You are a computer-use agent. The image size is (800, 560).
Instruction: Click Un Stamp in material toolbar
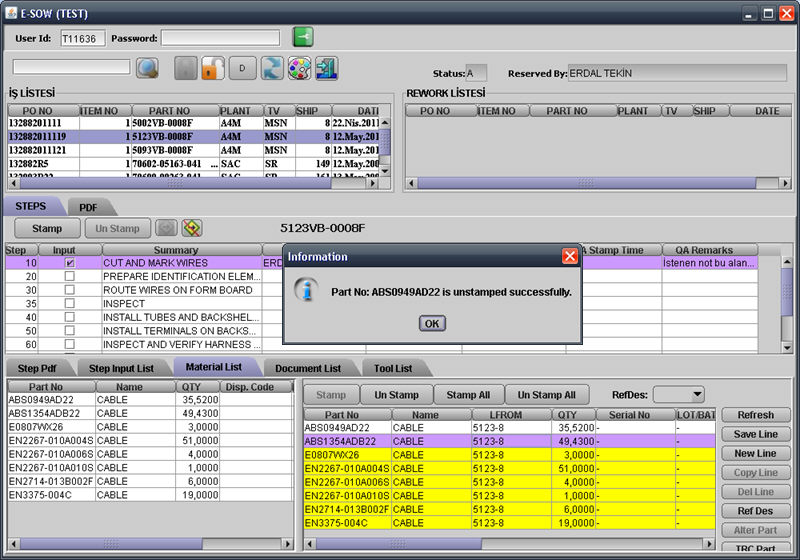[396, 395]
